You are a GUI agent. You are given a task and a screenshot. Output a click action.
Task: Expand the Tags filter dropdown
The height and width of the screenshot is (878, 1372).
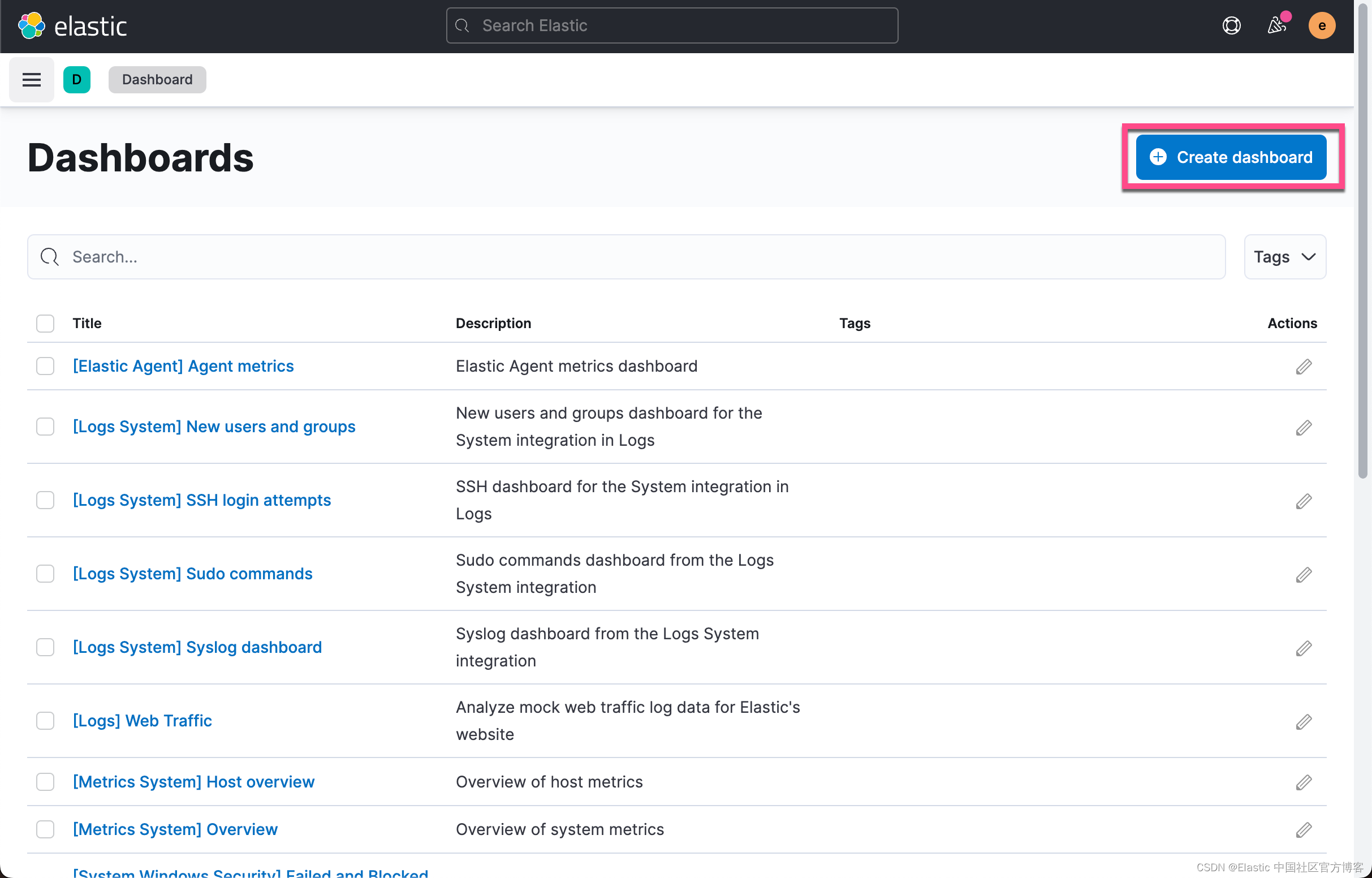pyautogui.click(x=1284, y=257)
